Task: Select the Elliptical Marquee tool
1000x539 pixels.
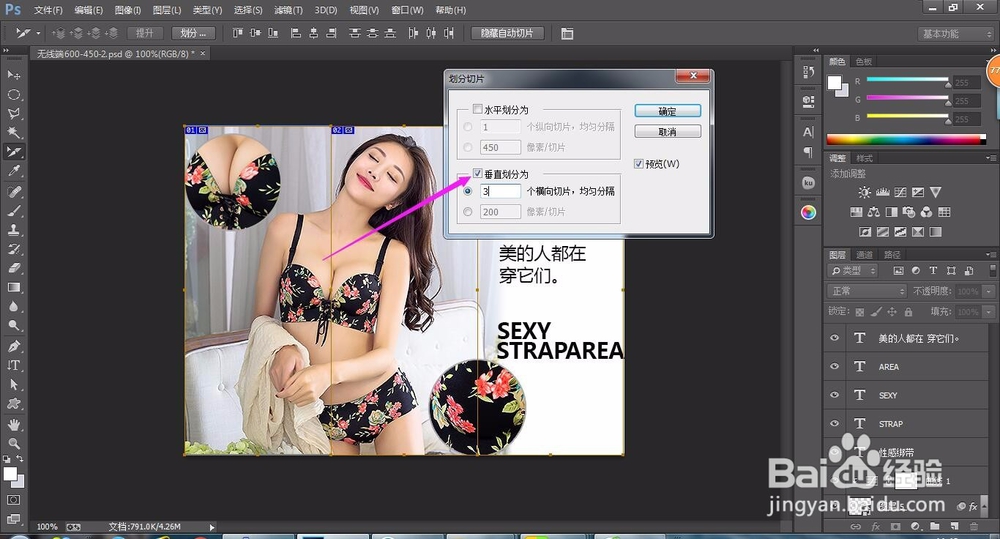Action: pos(13,94)
